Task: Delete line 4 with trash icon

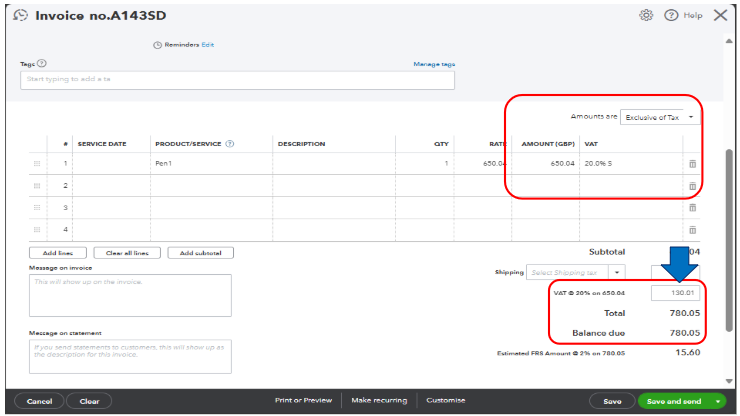Action: click(x=692, y=230)
